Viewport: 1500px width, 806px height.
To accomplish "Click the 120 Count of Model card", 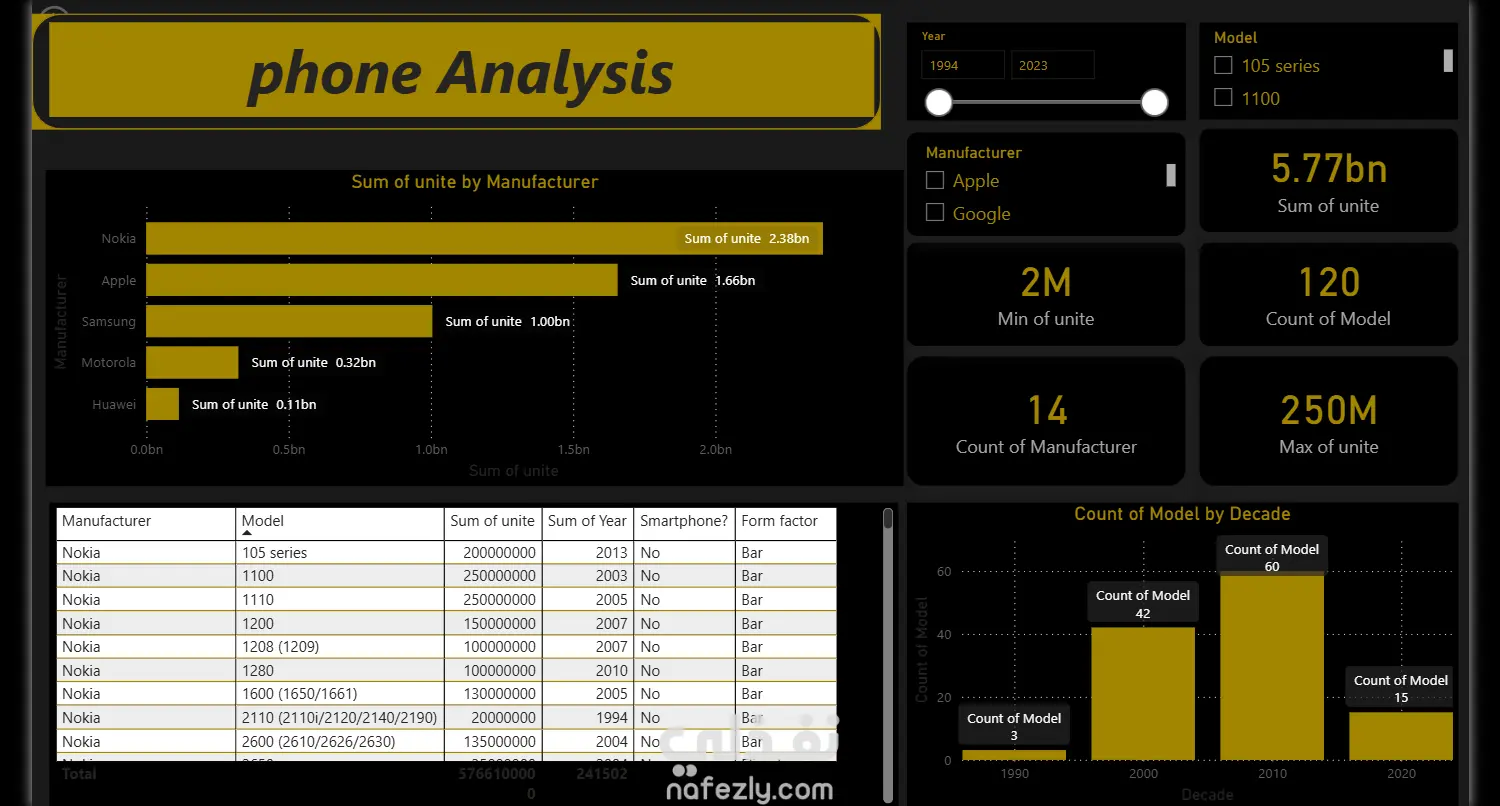I will click(1328, 294).
